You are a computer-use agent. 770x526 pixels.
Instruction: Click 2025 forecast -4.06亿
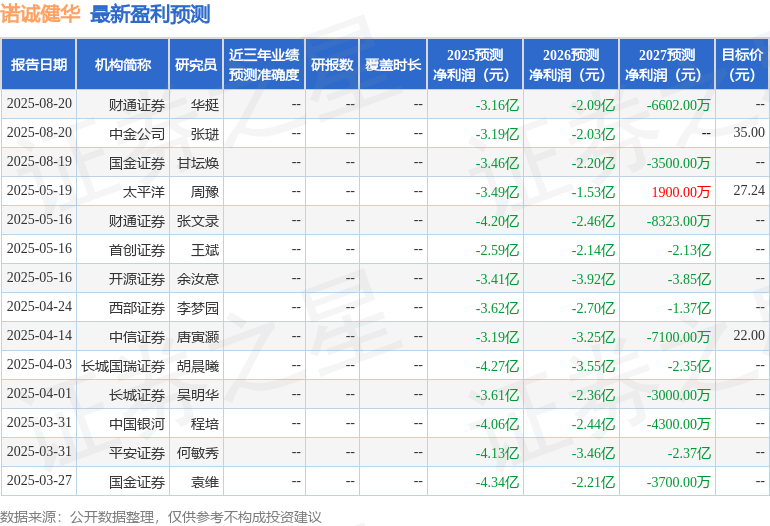point(497,424)
